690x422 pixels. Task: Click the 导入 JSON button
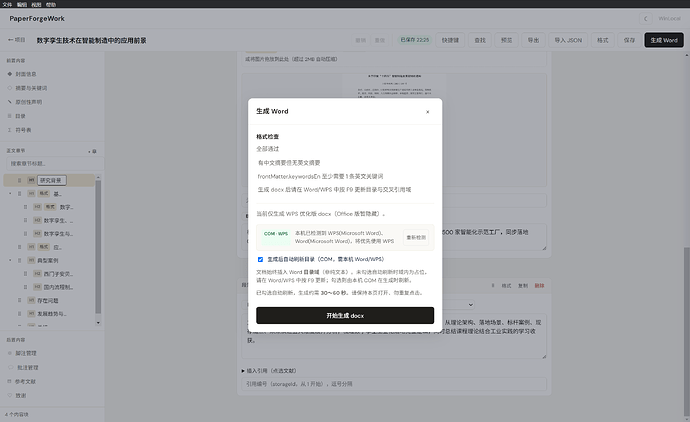point(568,40)
